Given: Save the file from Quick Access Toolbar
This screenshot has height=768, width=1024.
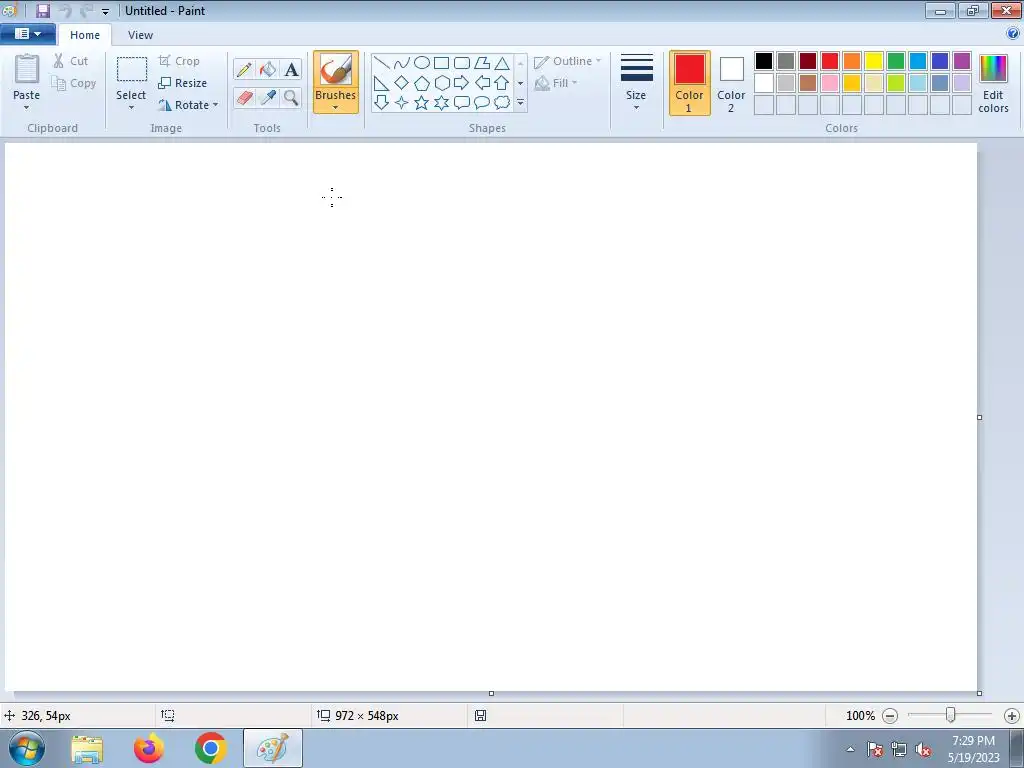Looking at the screenshot, I should coord(43,11).
